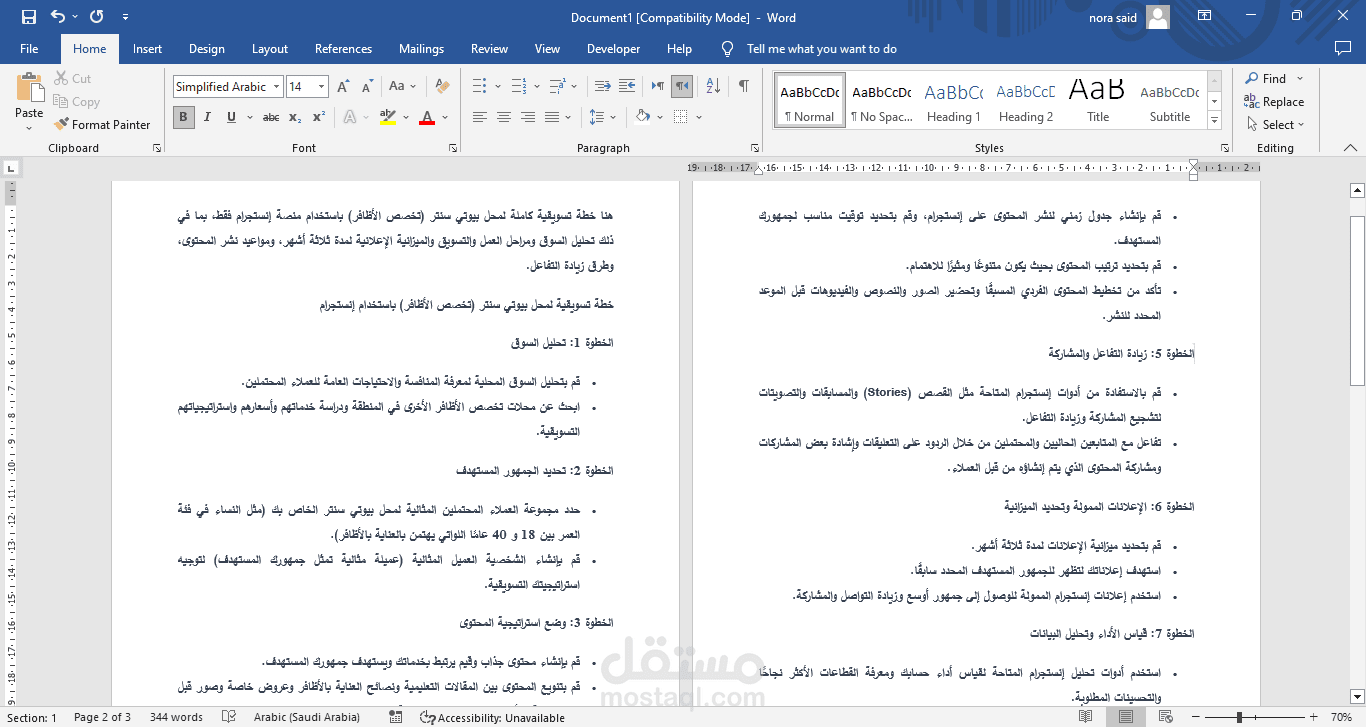The image size is (1366, 727).
Task: Open the Select dropdown in Editing
Action: pyautogui.click(x=1277, y=125)
